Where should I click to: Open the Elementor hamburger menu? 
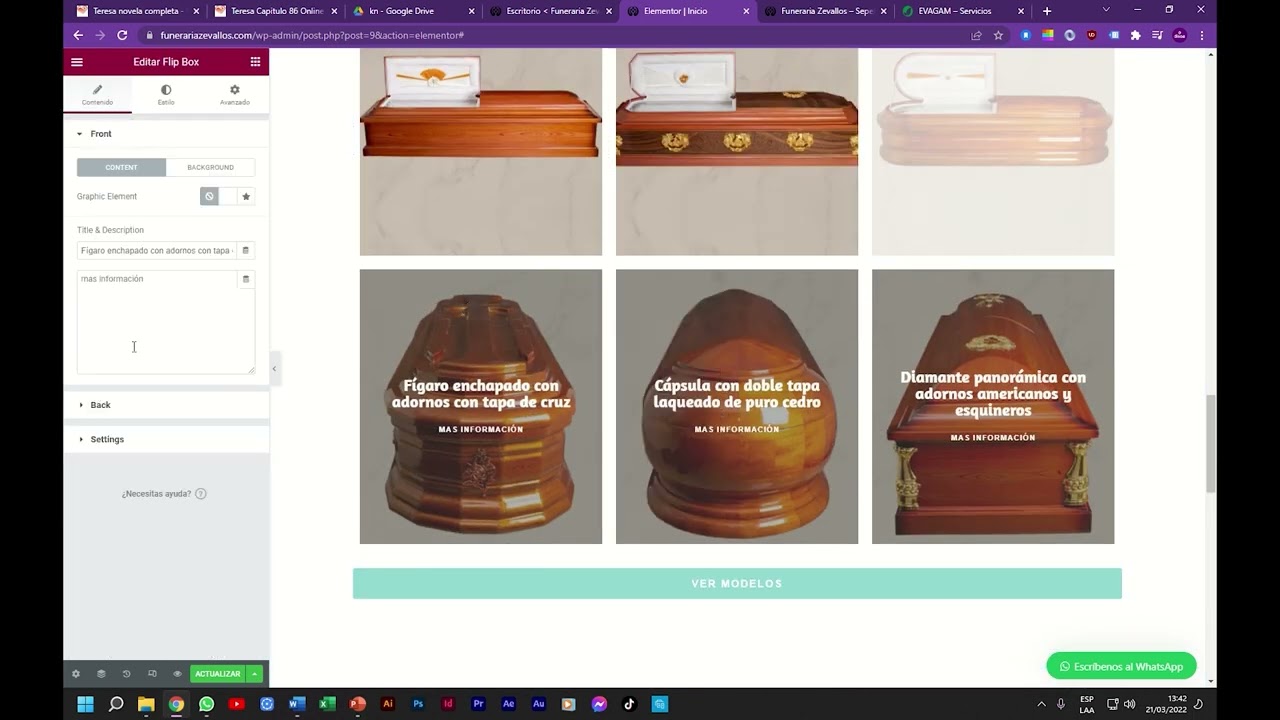(77, 62)
